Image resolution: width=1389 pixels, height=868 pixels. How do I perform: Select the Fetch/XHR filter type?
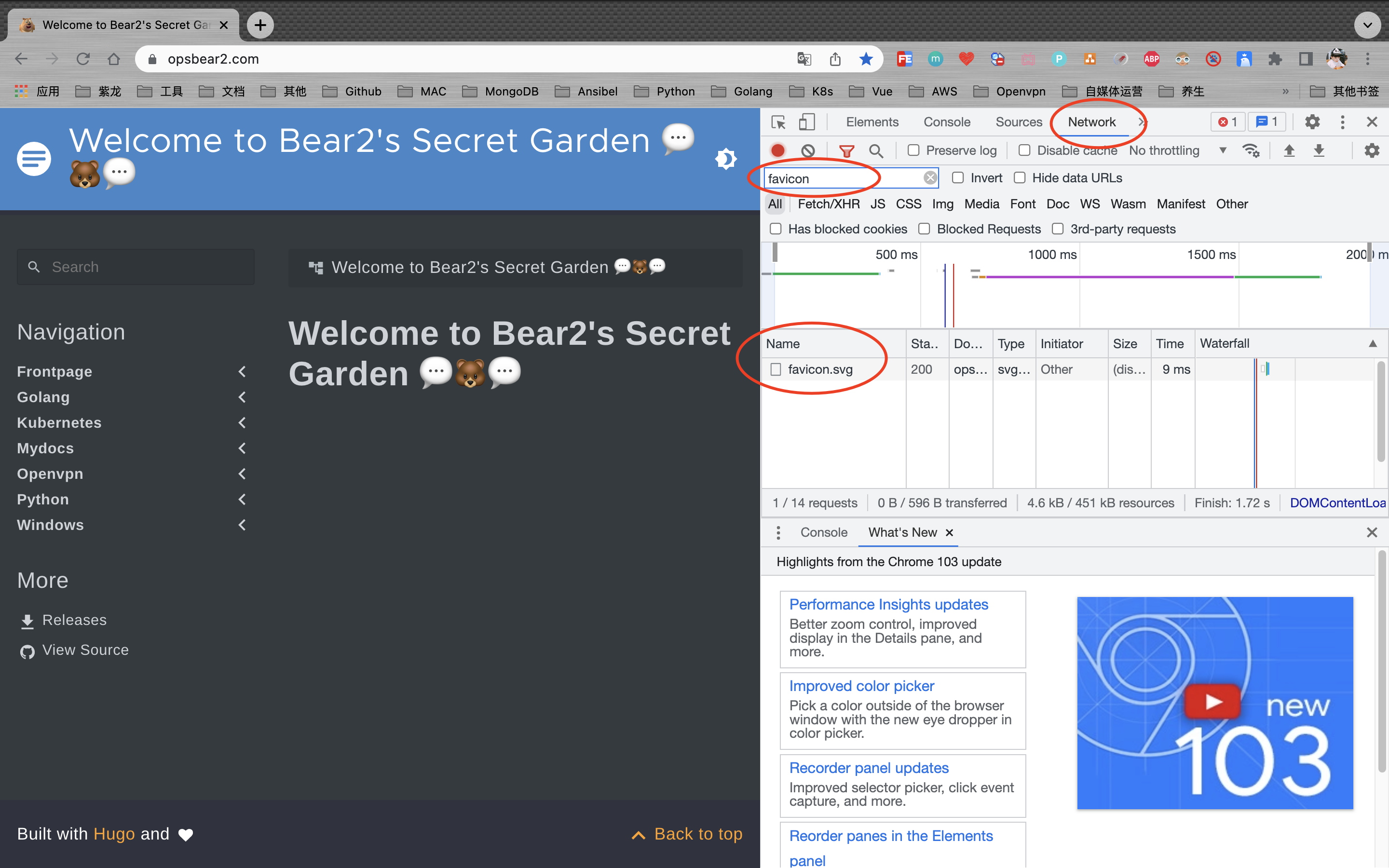click(828, 204)
